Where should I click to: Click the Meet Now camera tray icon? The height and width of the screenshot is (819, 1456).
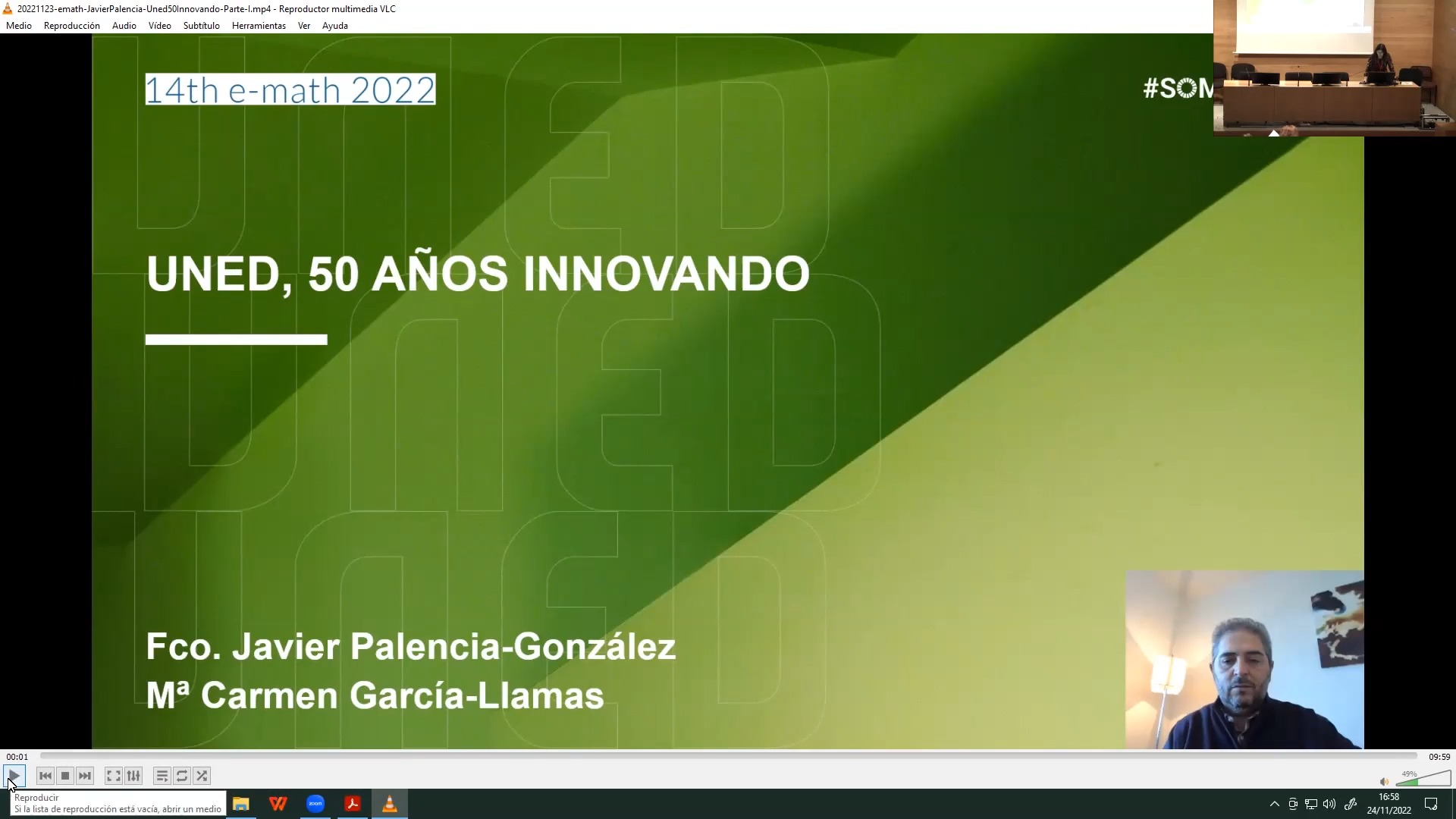[1293, 804]
